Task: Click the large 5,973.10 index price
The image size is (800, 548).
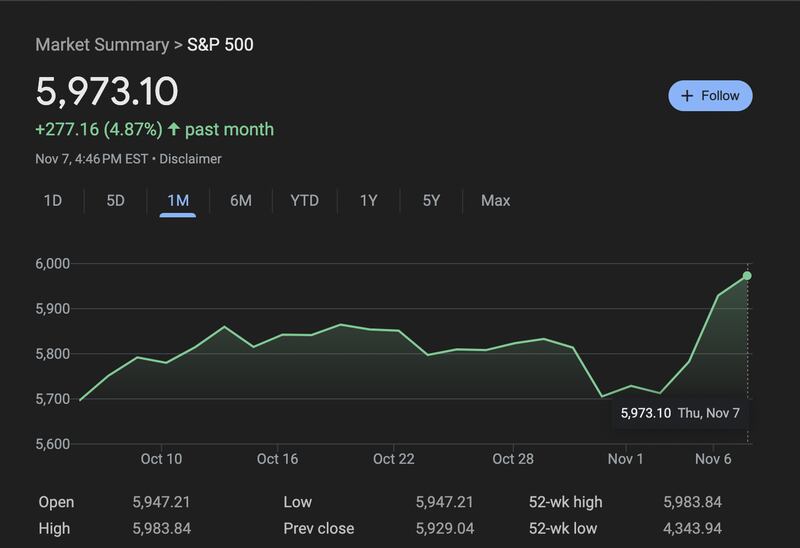Action: coord(107,92)
